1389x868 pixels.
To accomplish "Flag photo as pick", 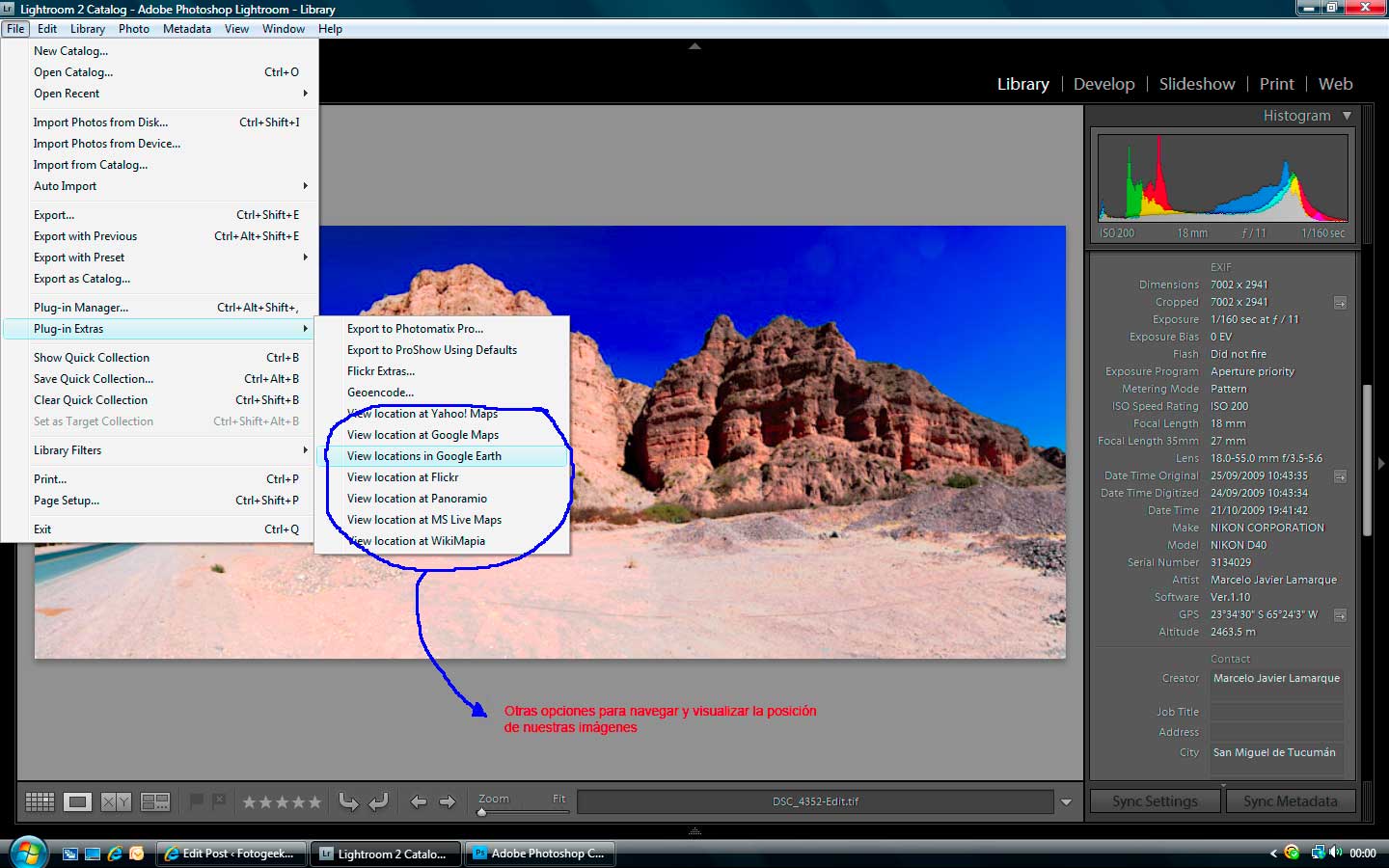I will 197,800.
